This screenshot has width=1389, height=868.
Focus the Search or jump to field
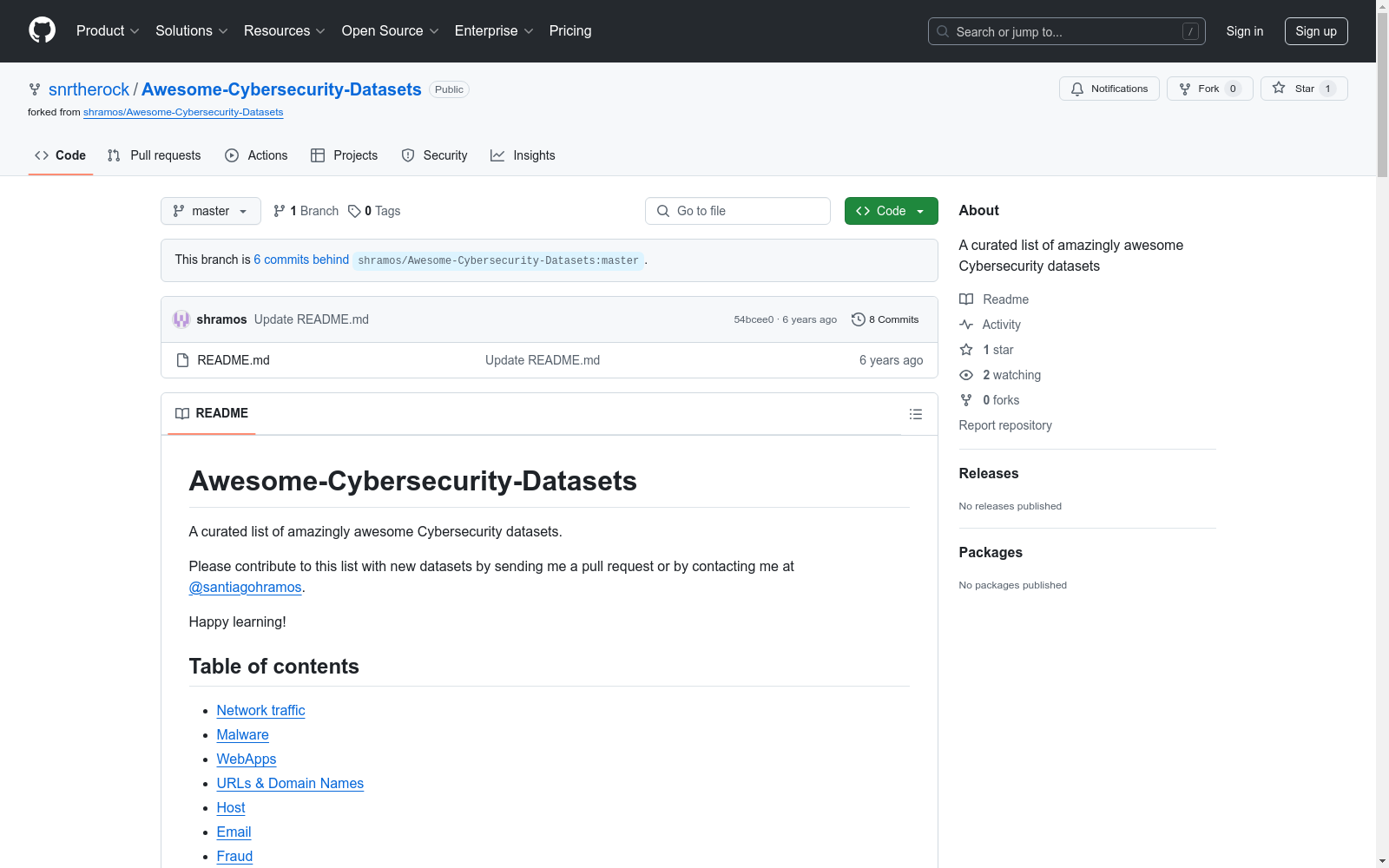[1067, 31]
